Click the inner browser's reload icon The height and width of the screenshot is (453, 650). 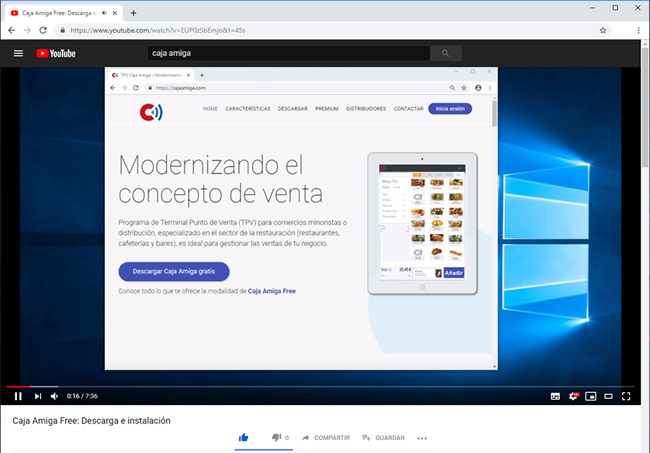tap(136, 88)
